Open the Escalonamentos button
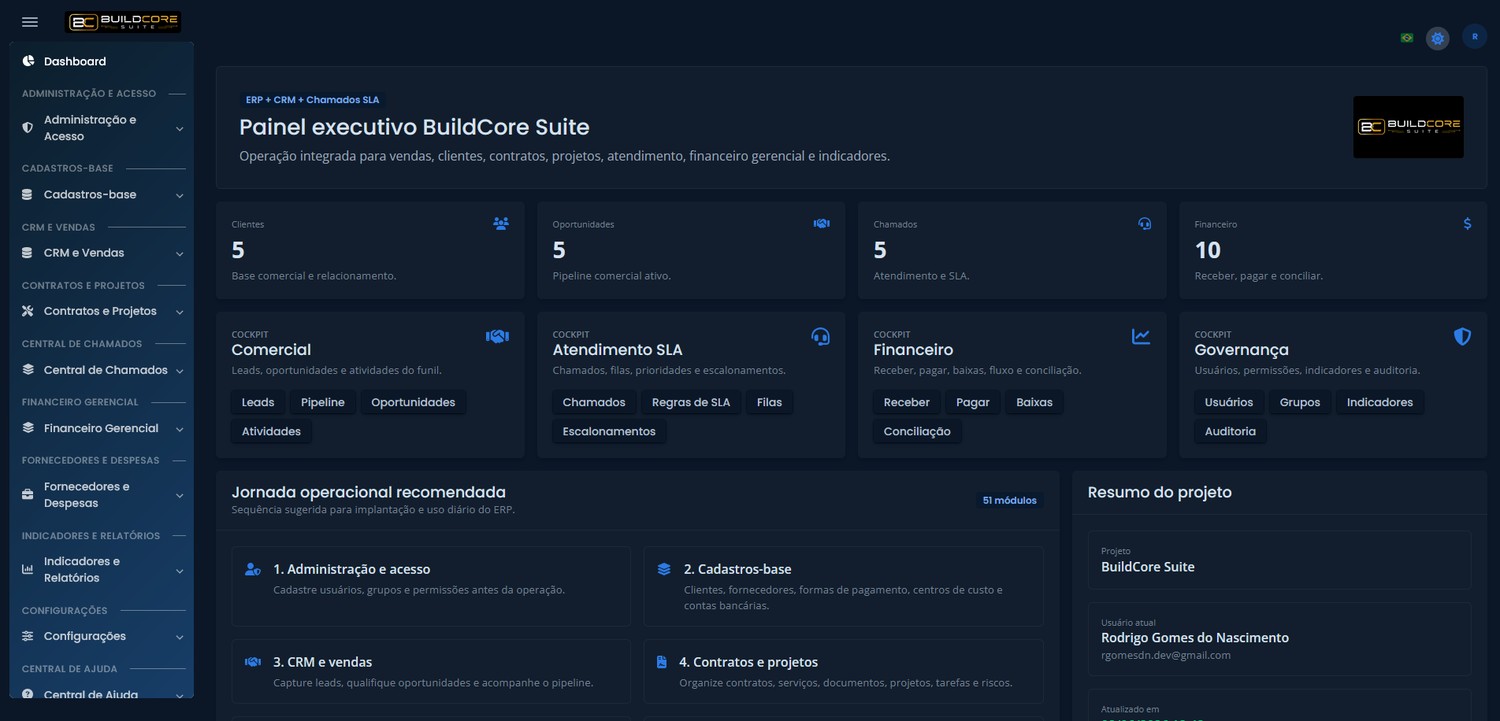The height and width of the screenshot is (721, 1500). click(x=609, y=431)
